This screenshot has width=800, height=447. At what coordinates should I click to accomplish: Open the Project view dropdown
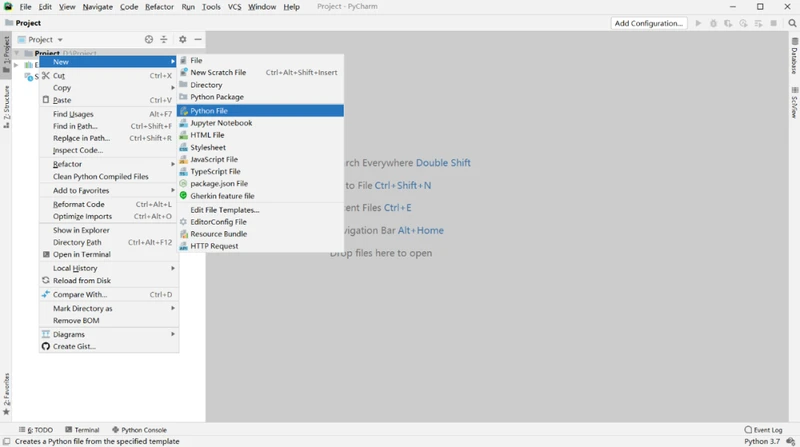(40, 39)
